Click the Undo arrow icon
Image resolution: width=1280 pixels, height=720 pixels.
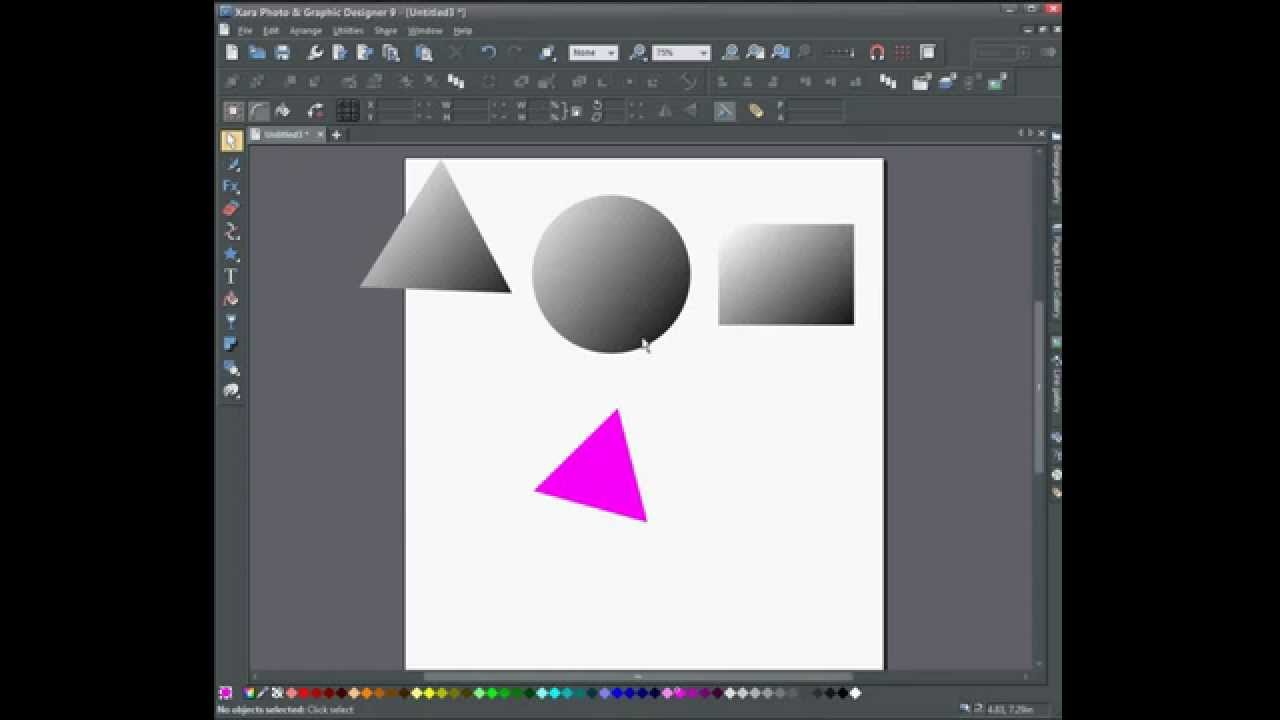coord(488,52)
